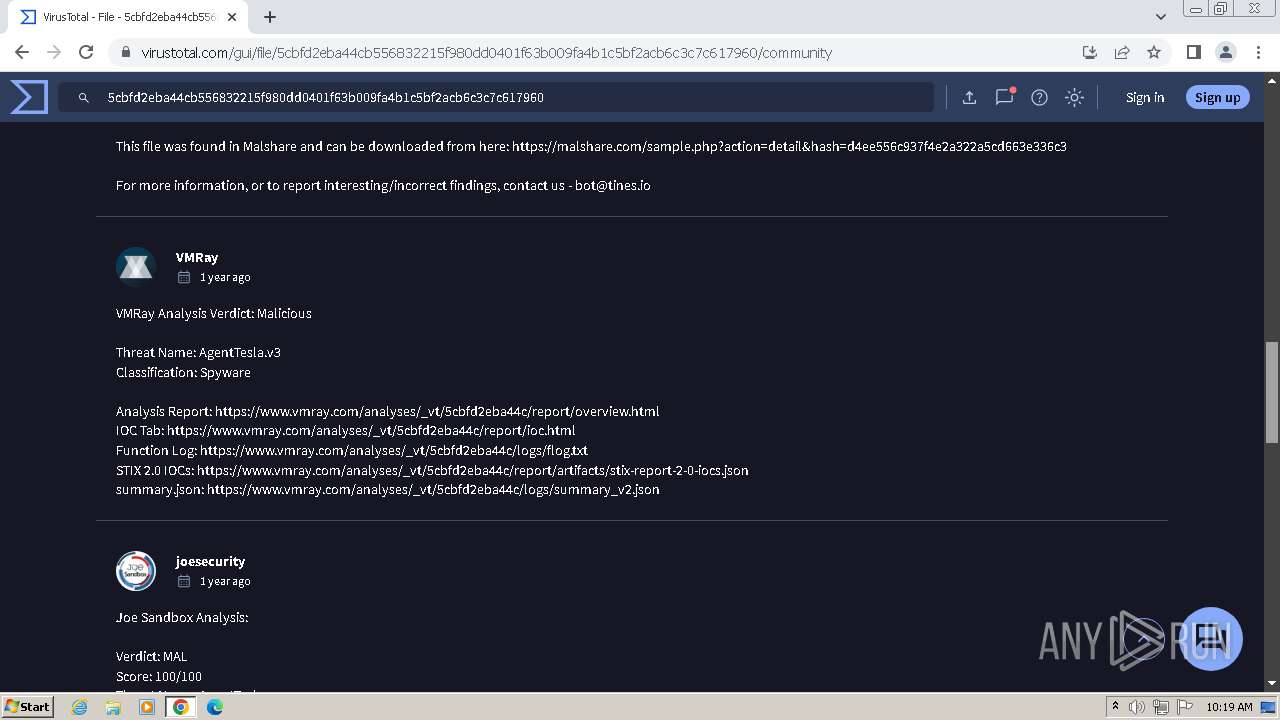Go back with the browser back arrow
Viewport: 1280px width, 720px height.
(22, 52)
